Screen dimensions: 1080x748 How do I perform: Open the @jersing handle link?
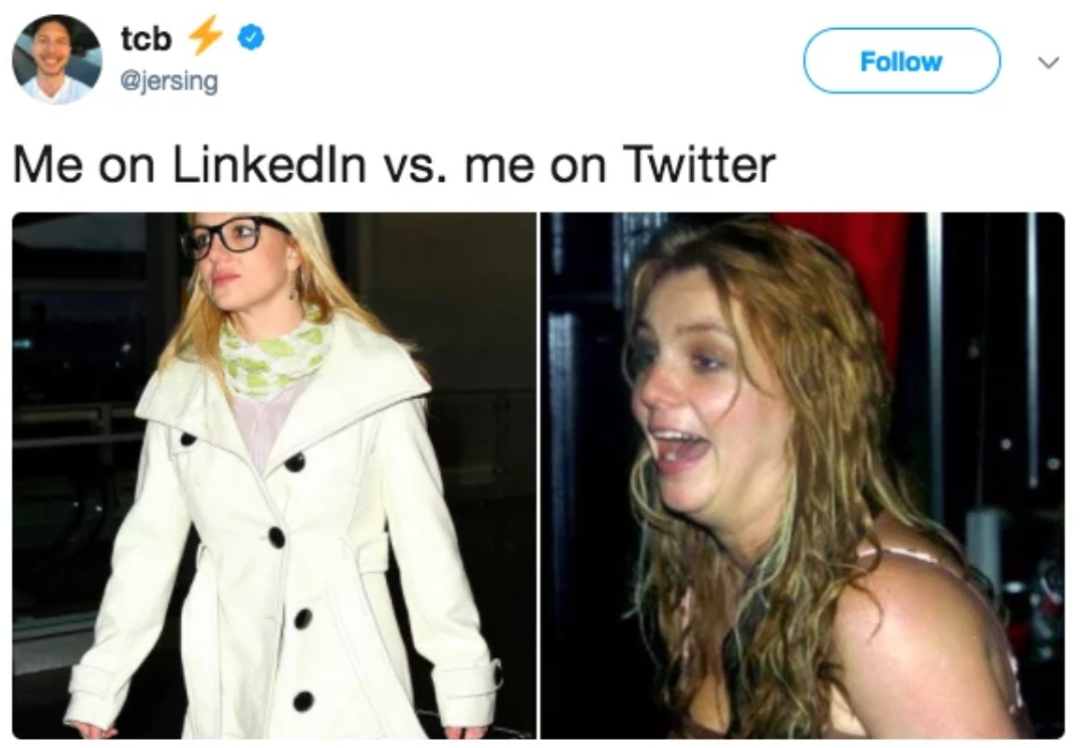pos(169,81)
